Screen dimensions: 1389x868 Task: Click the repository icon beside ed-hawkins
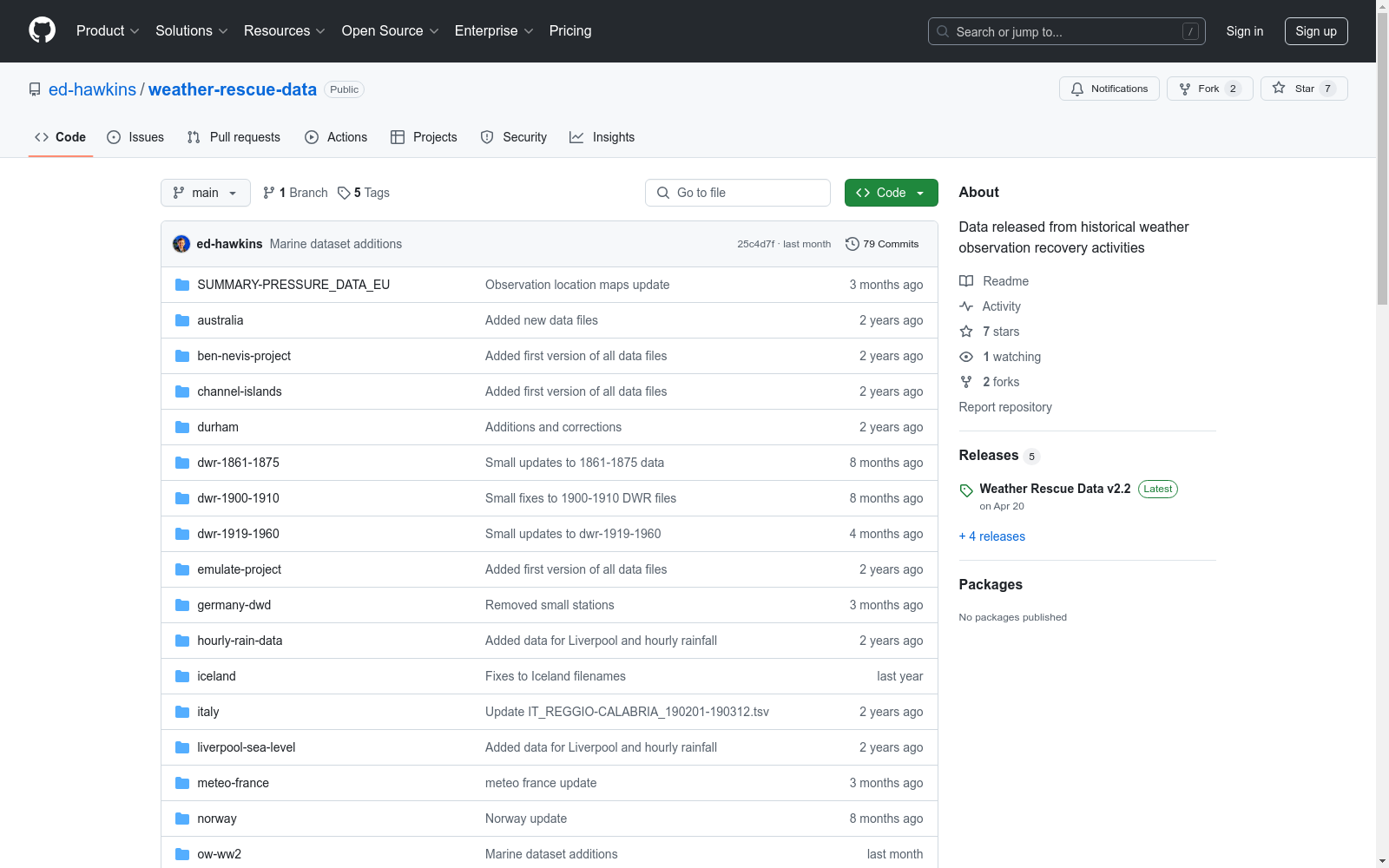35,89
